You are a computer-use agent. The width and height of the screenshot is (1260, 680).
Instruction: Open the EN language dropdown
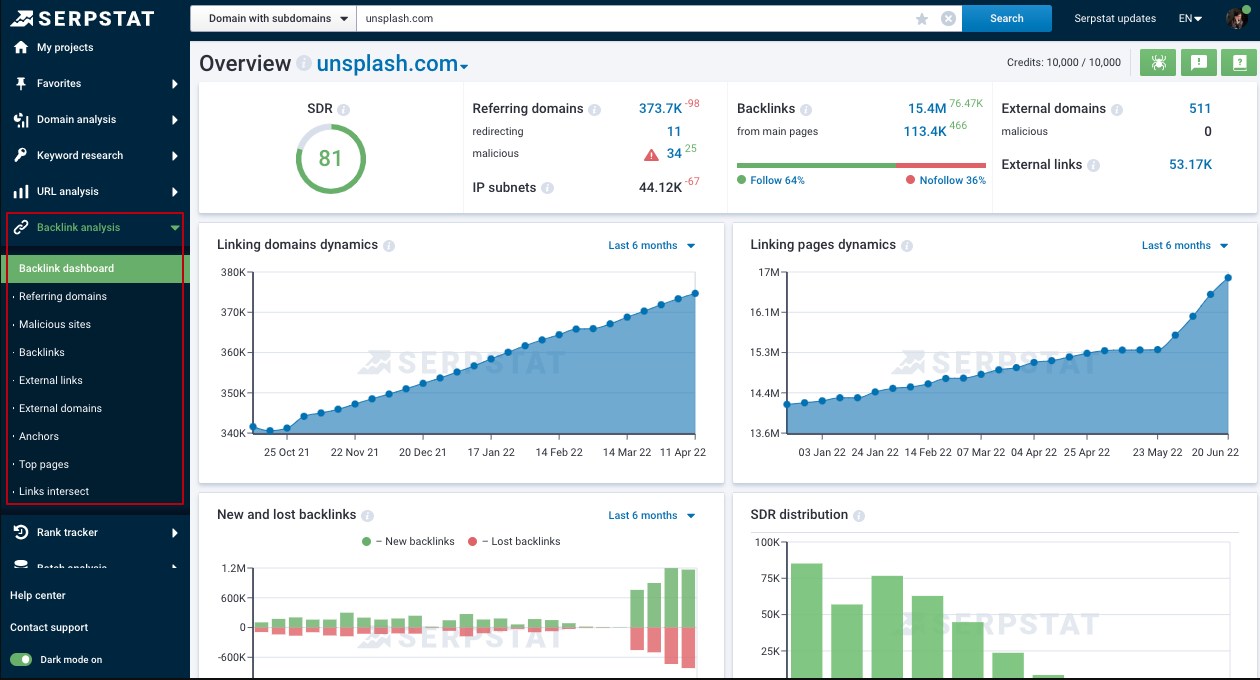pyautogui.click(x=1190, y=18)
